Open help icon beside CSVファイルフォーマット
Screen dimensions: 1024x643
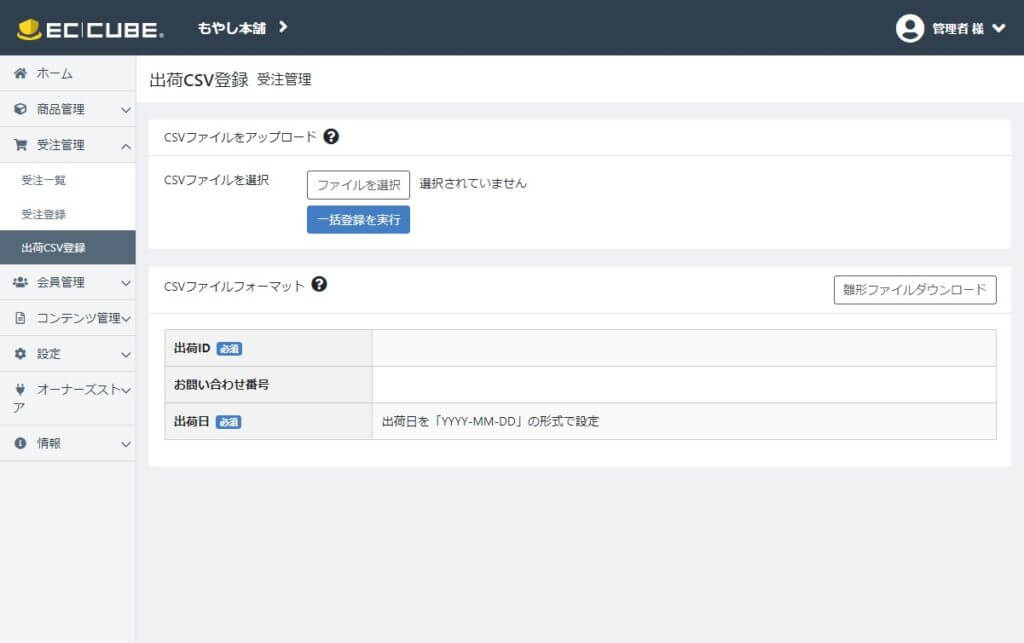coord(319,284)
